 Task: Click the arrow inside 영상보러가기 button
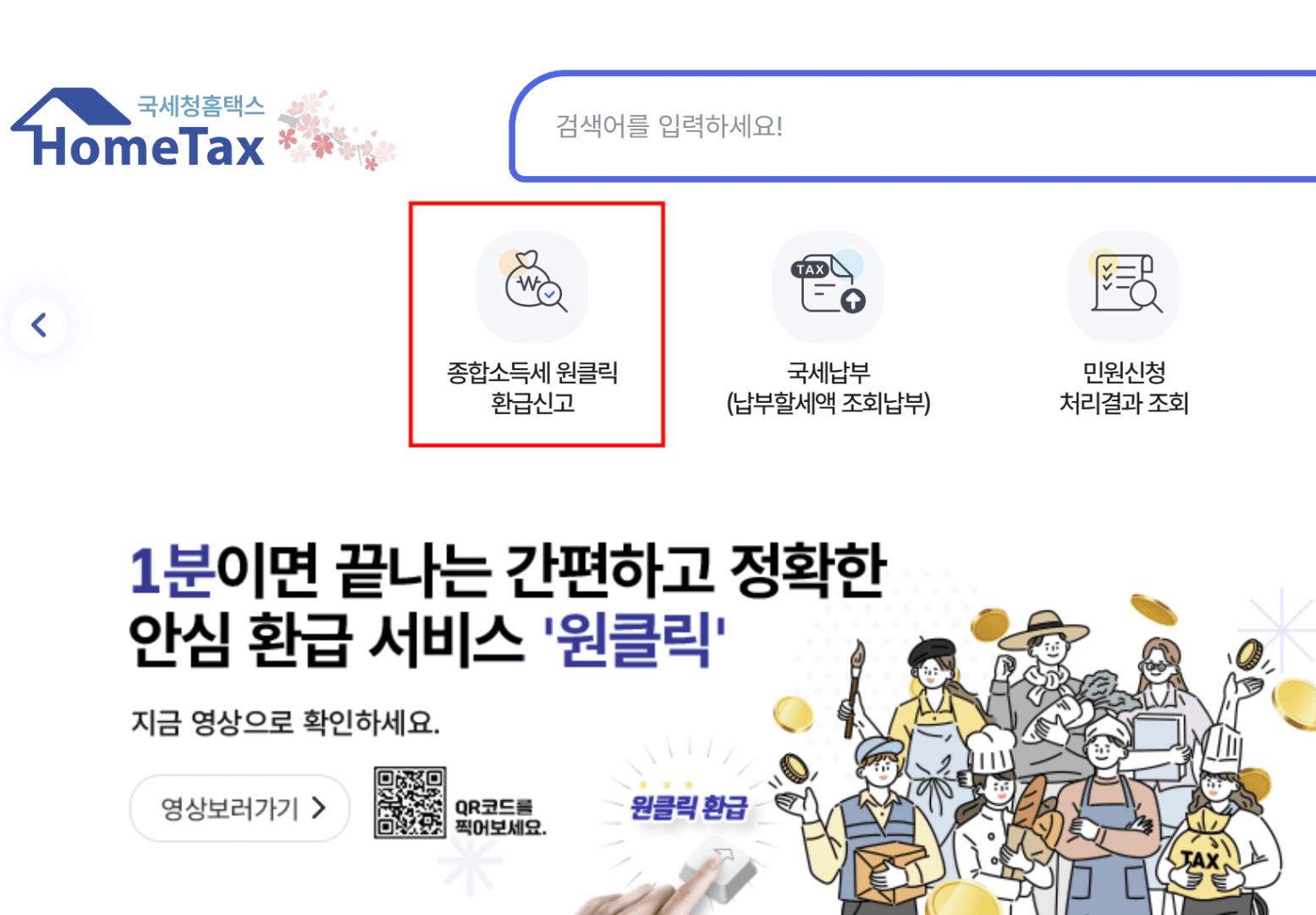[319, 808]
